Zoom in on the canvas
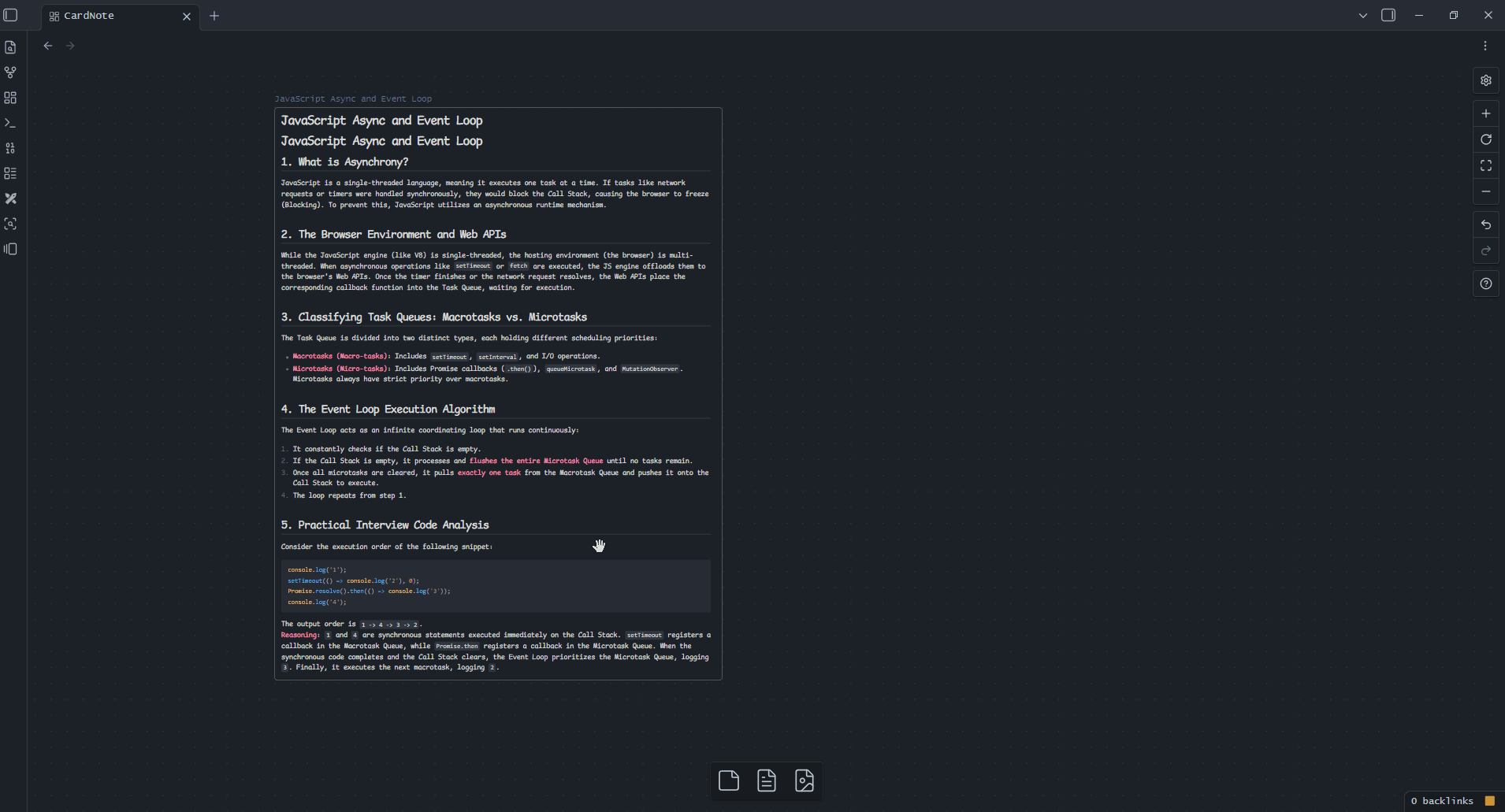 pyautogui.click(x=1486, y=113)
